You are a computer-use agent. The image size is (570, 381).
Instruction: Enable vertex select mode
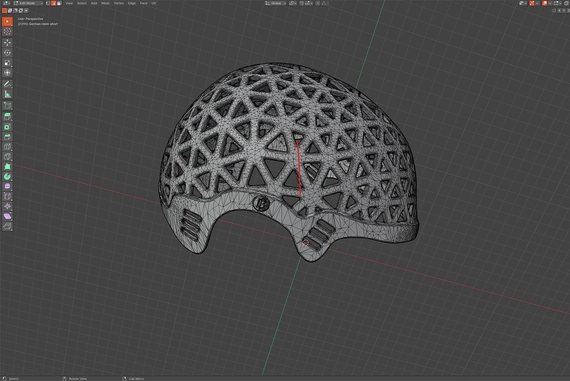coord(48,3)
